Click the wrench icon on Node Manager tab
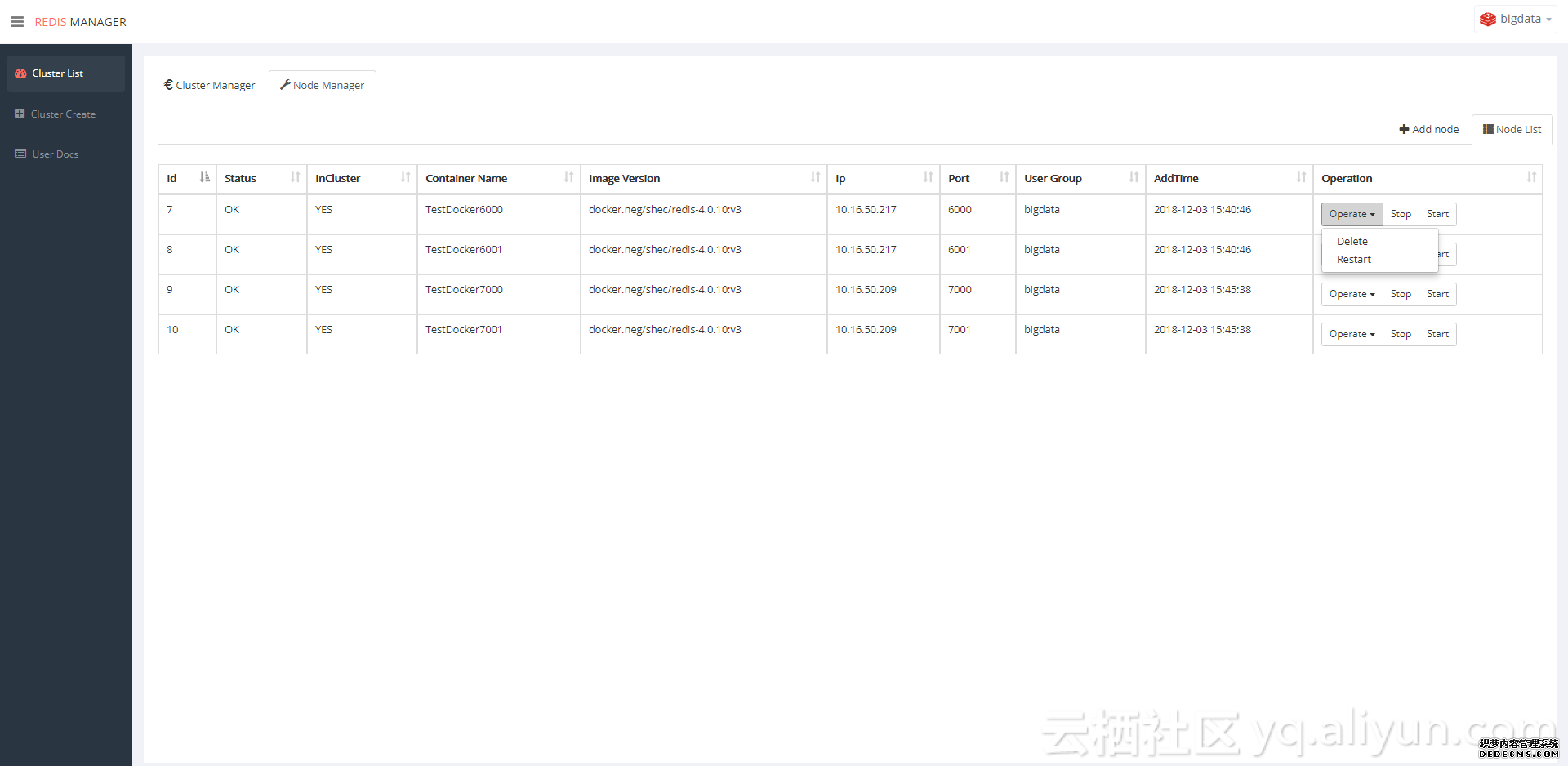Viewport: 1568px width, 766px height. click(286, 85)
